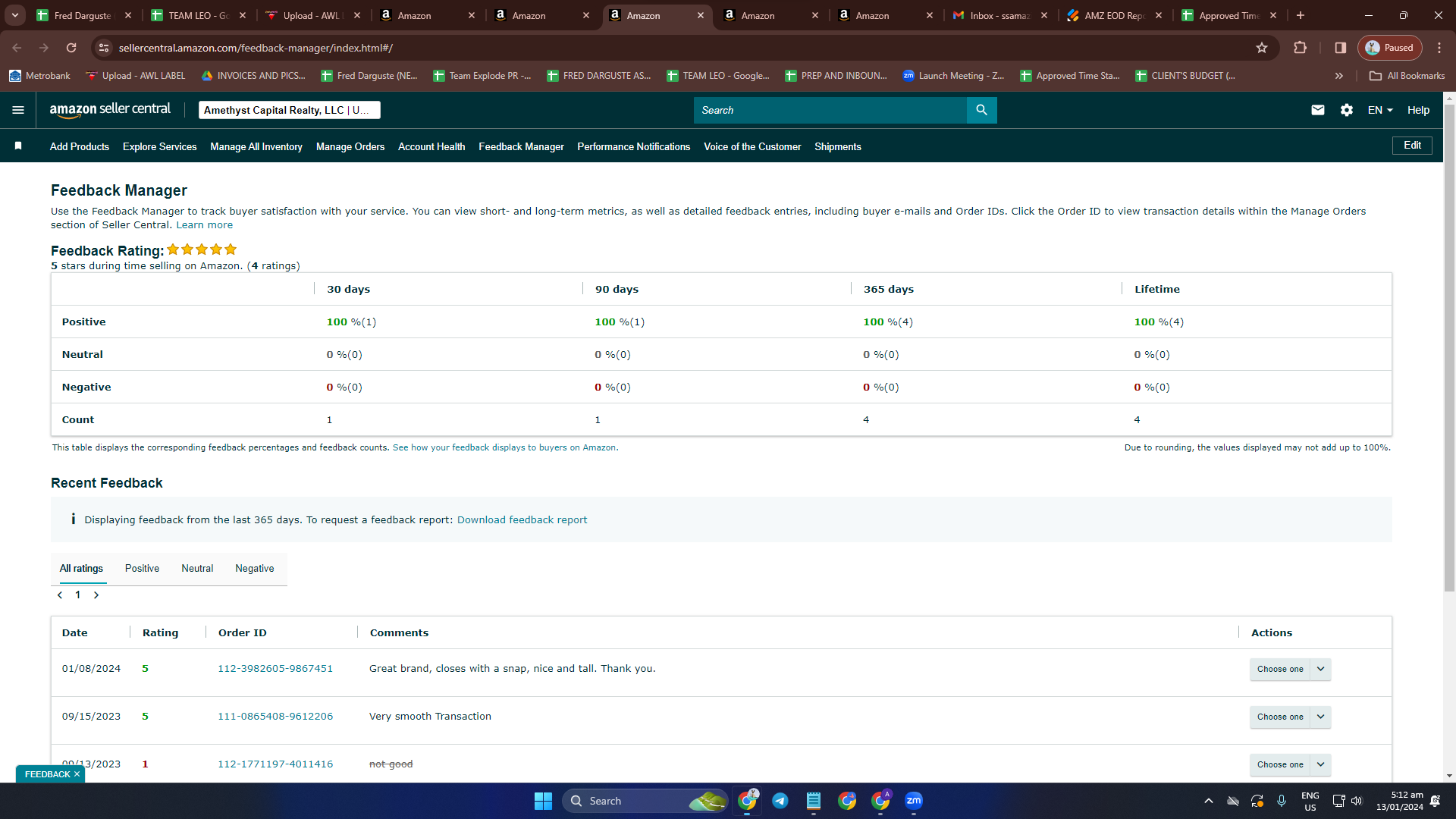Go to the next feedback page arrow

(x=96, y=595)
